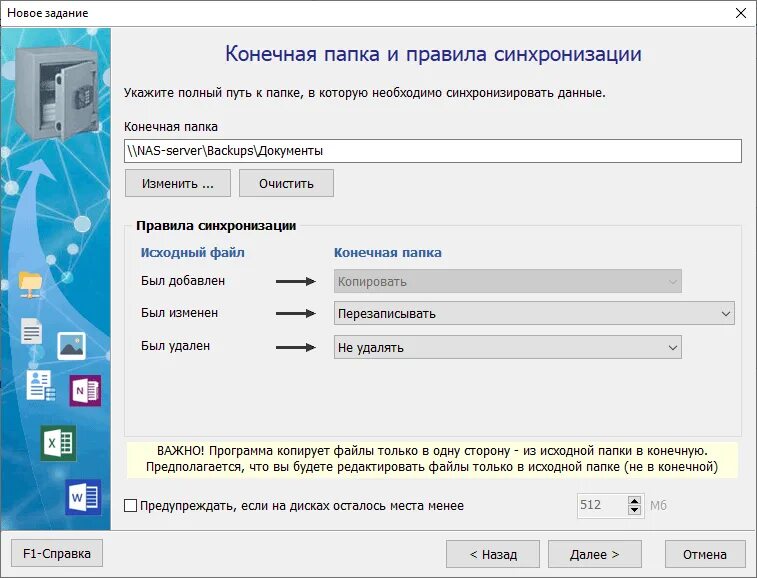Image resolution: width=757 pixels, height=578 pixels.
Task: Click the Конечная папка column header in rules
Action: pyautogui.click(x=388, y=253)
